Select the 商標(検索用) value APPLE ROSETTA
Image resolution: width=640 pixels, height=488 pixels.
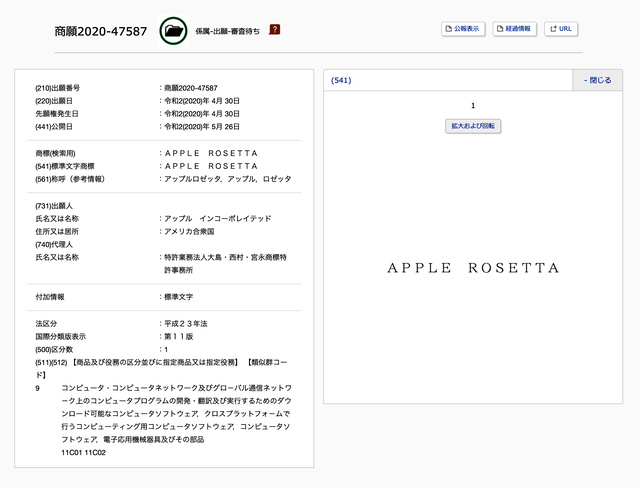[x=211, y=153]
